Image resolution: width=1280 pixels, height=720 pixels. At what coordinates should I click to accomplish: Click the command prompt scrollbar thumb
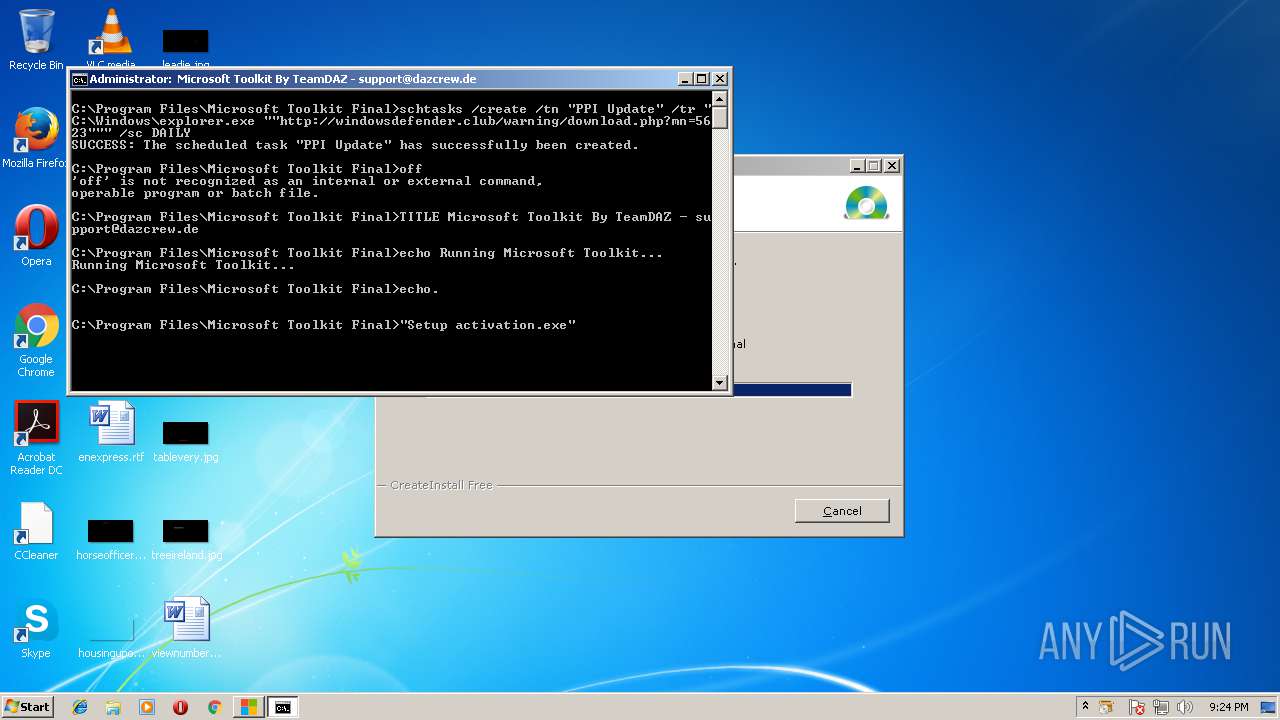click(x=719, y=116)
